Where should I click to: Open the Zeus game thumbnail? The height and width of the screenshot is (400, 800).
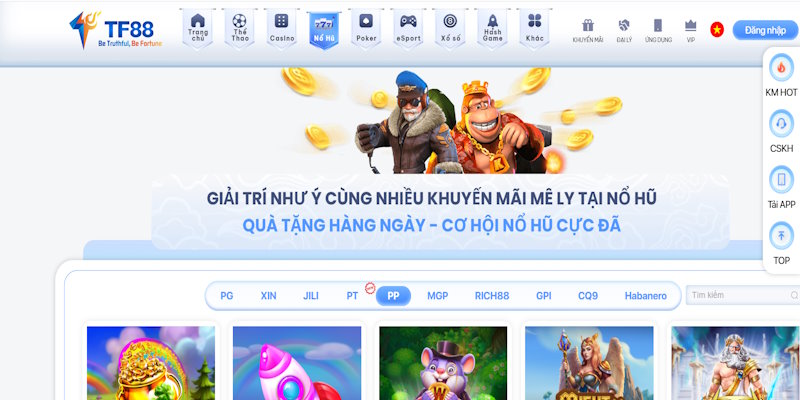point(735,363)
